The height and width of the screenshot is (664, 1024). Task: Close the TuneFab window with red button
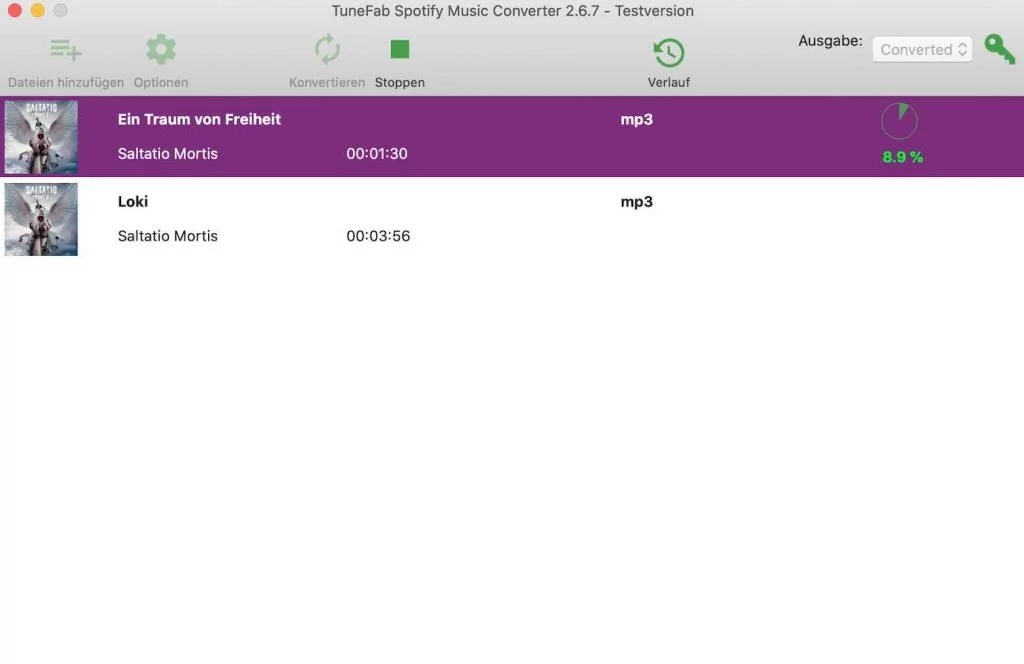[14, 10]
